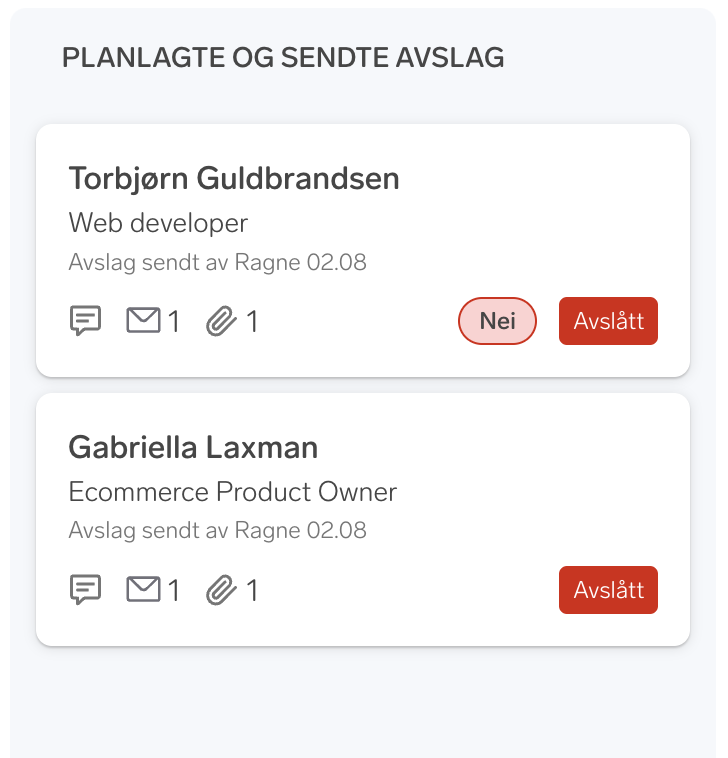
Task: Click the "Web developer" position text
Action: (x=158, y=222)
